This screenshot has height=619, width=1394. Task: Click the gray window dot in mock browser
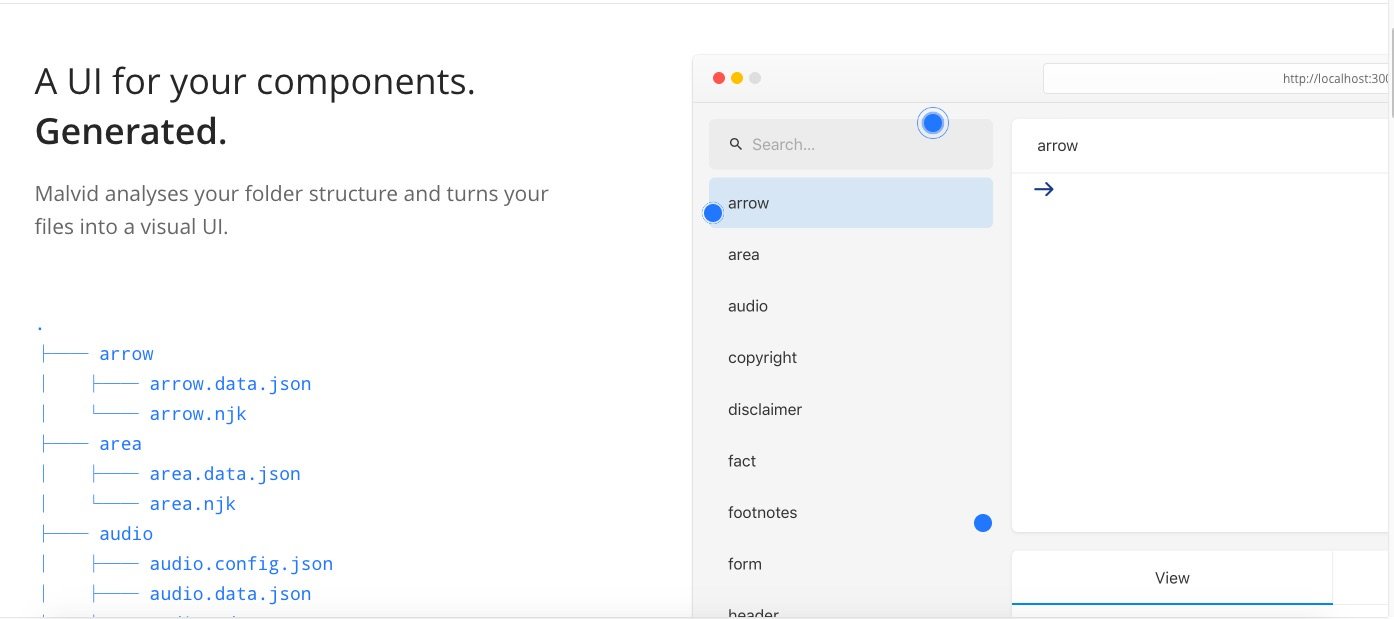[x=755, y=78]
